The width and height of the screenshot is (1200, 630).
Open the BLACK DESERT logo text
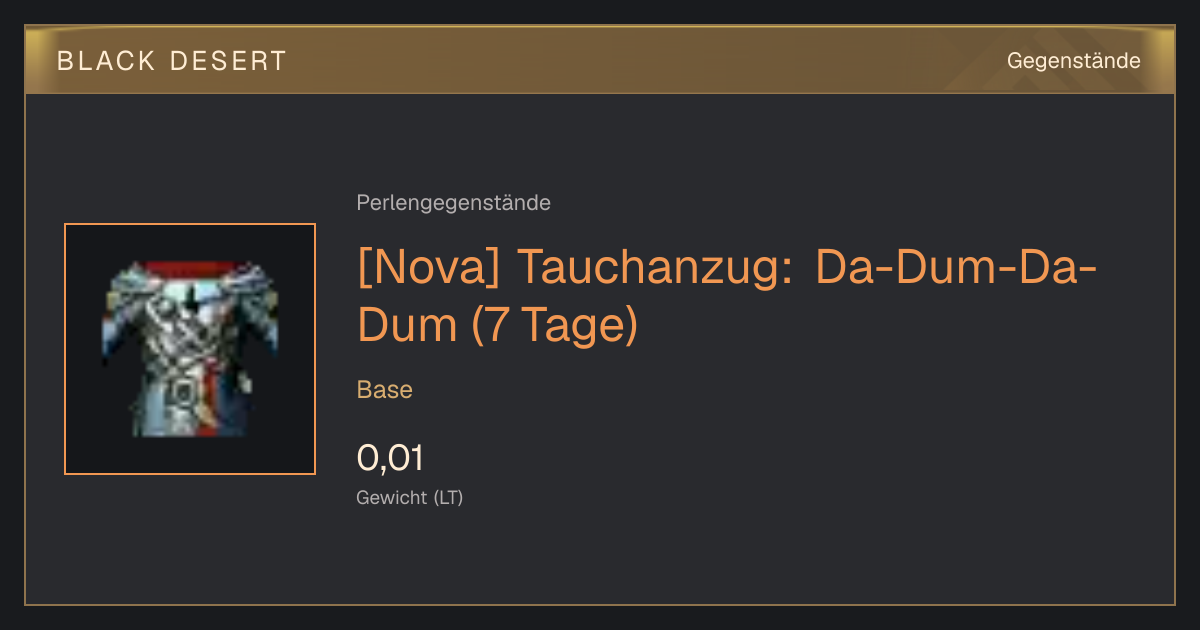(x=172, y=61)
